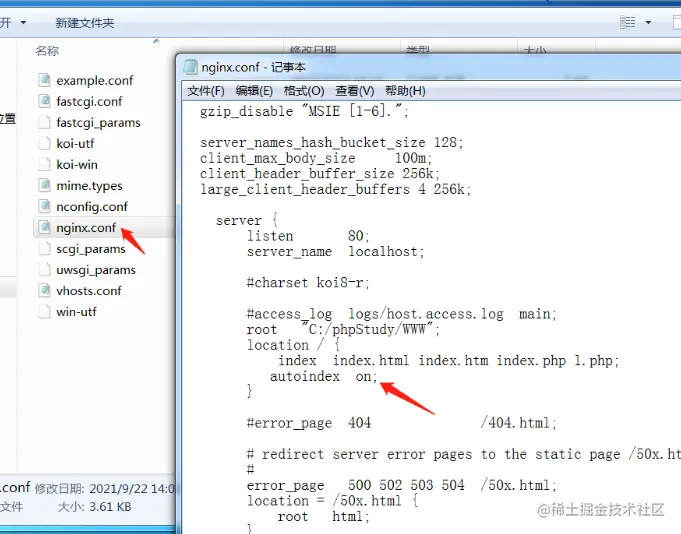Click the gzip_disable line in Notepad
This screenshot has width=681, height=534.
click(304, 112)
